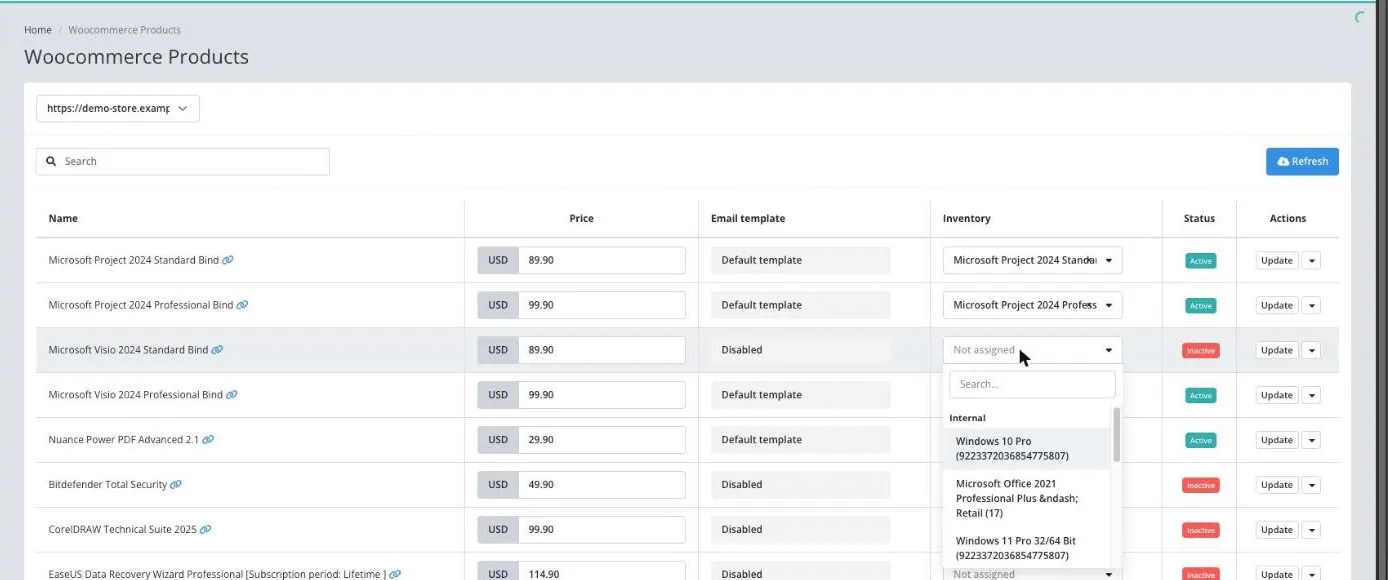
Task: Edit price field for Microsoft Project 2024 Standard
Action: coord(602,260)
